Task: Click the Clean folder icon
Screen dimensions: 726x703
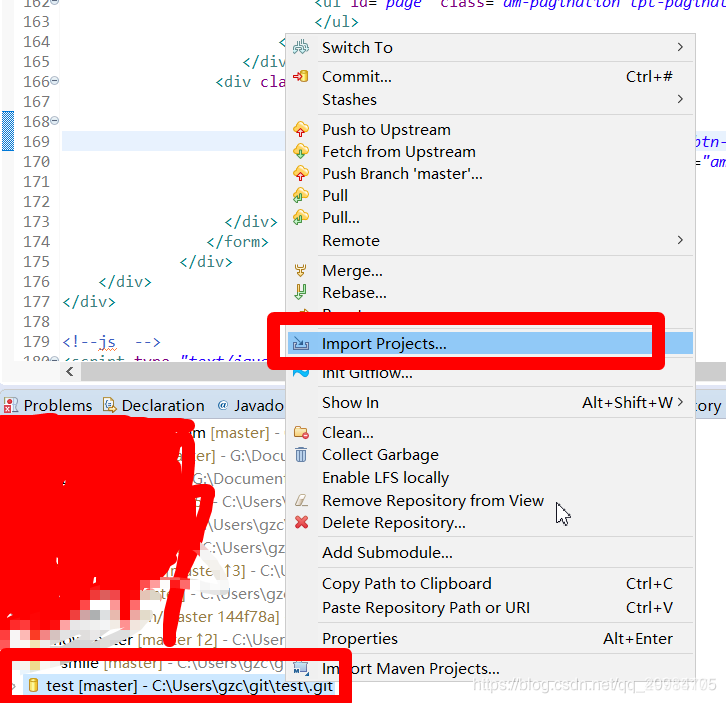Action: tap(301, 433)
